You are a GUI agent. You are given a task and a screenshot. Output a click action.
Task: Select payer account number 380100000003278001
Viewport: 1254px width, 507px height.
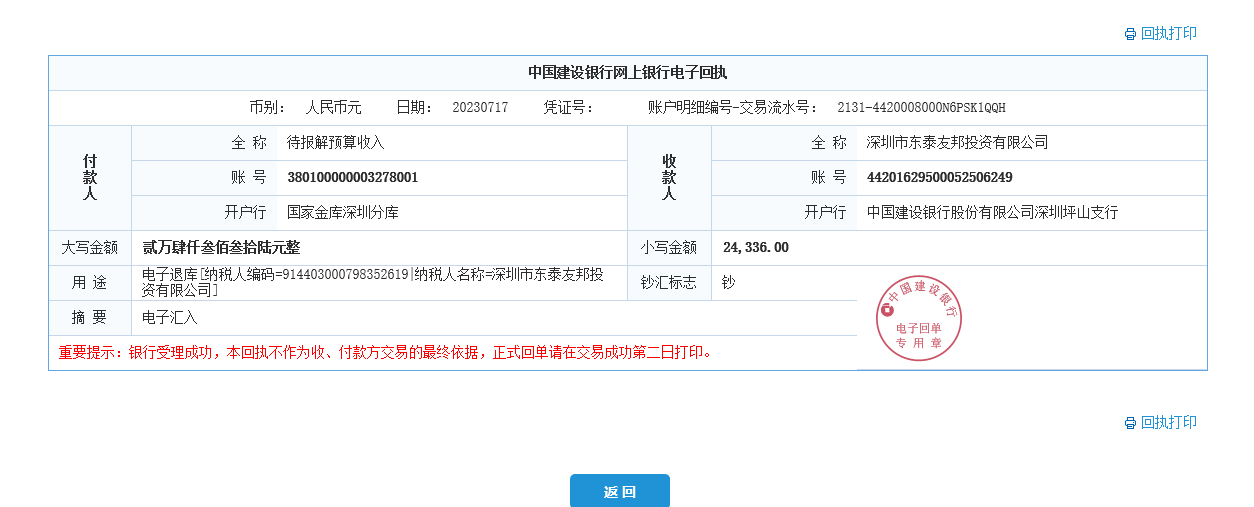click(353, 178)
